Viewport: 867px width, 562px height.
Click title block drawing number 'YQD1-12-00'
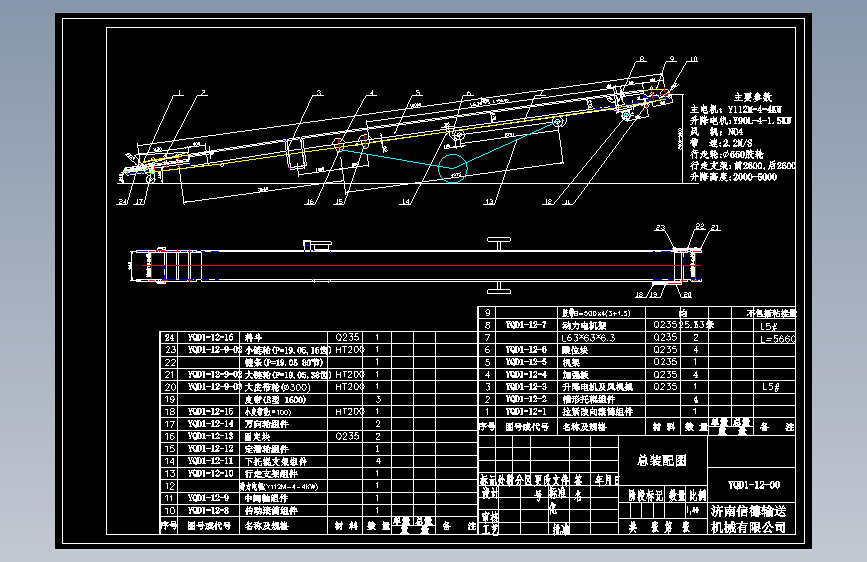tap(754, 485)
